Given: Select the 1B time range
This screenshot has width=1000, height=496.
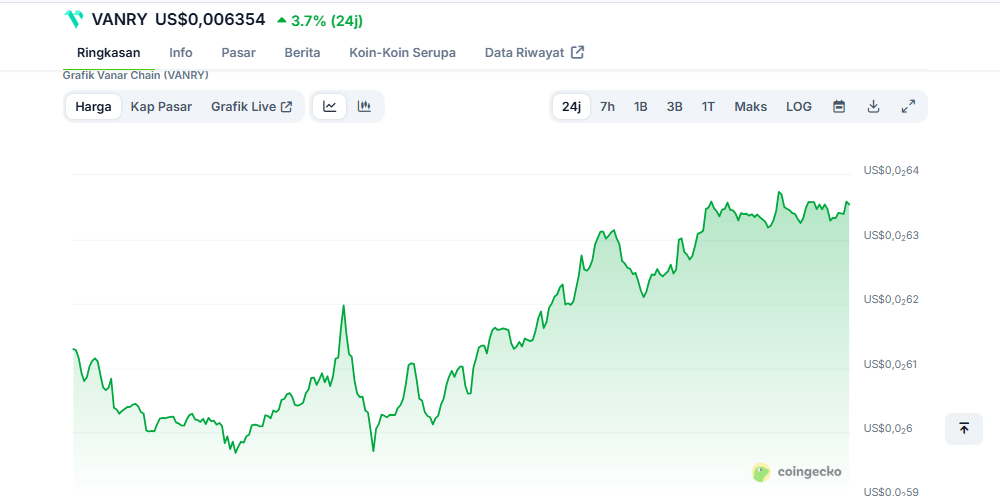Looking at the screenshot, I should coord(641,106).
